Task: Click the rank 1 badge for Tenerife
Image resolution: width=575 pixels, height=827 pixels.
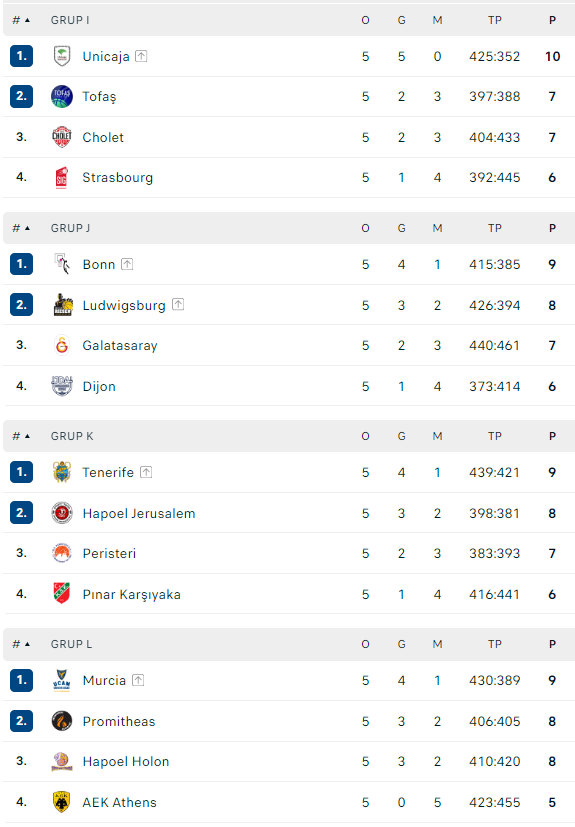Action: pos(22,472)
